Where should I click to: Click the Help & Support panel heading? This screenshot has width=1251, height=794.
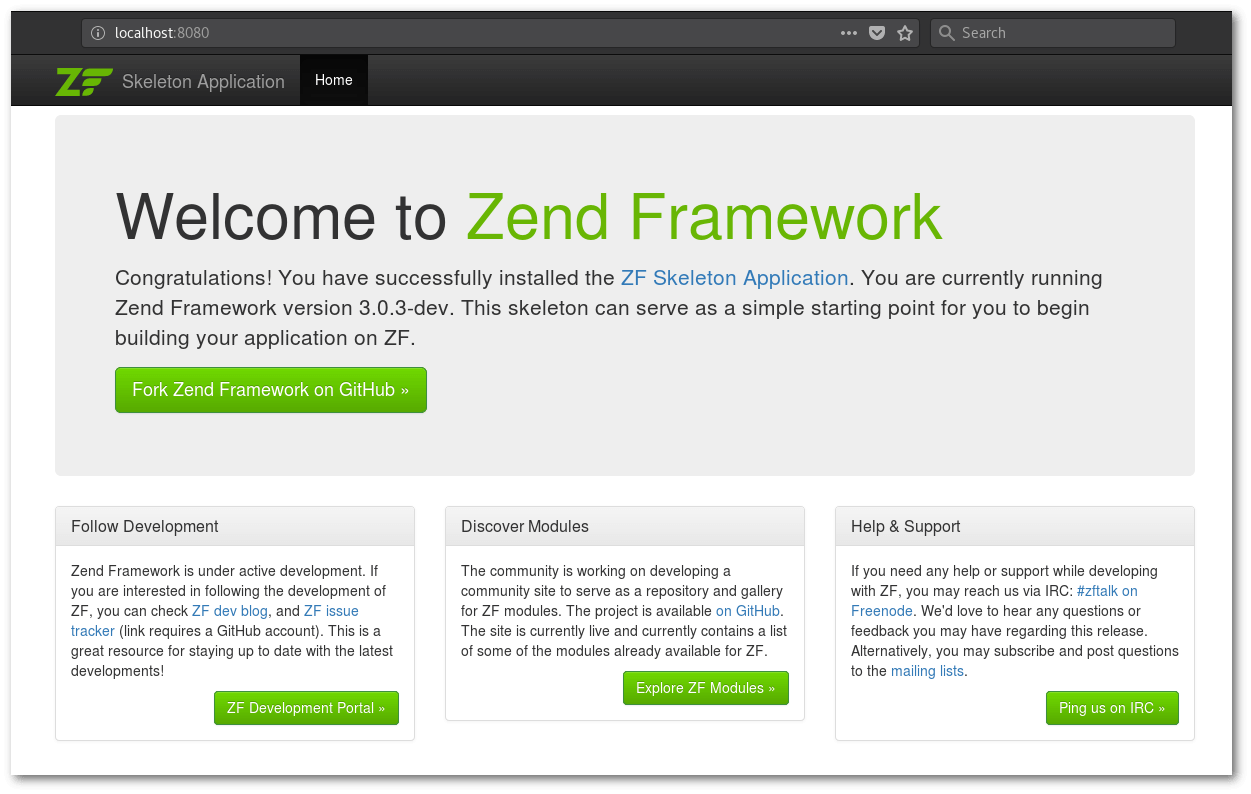1015,526
